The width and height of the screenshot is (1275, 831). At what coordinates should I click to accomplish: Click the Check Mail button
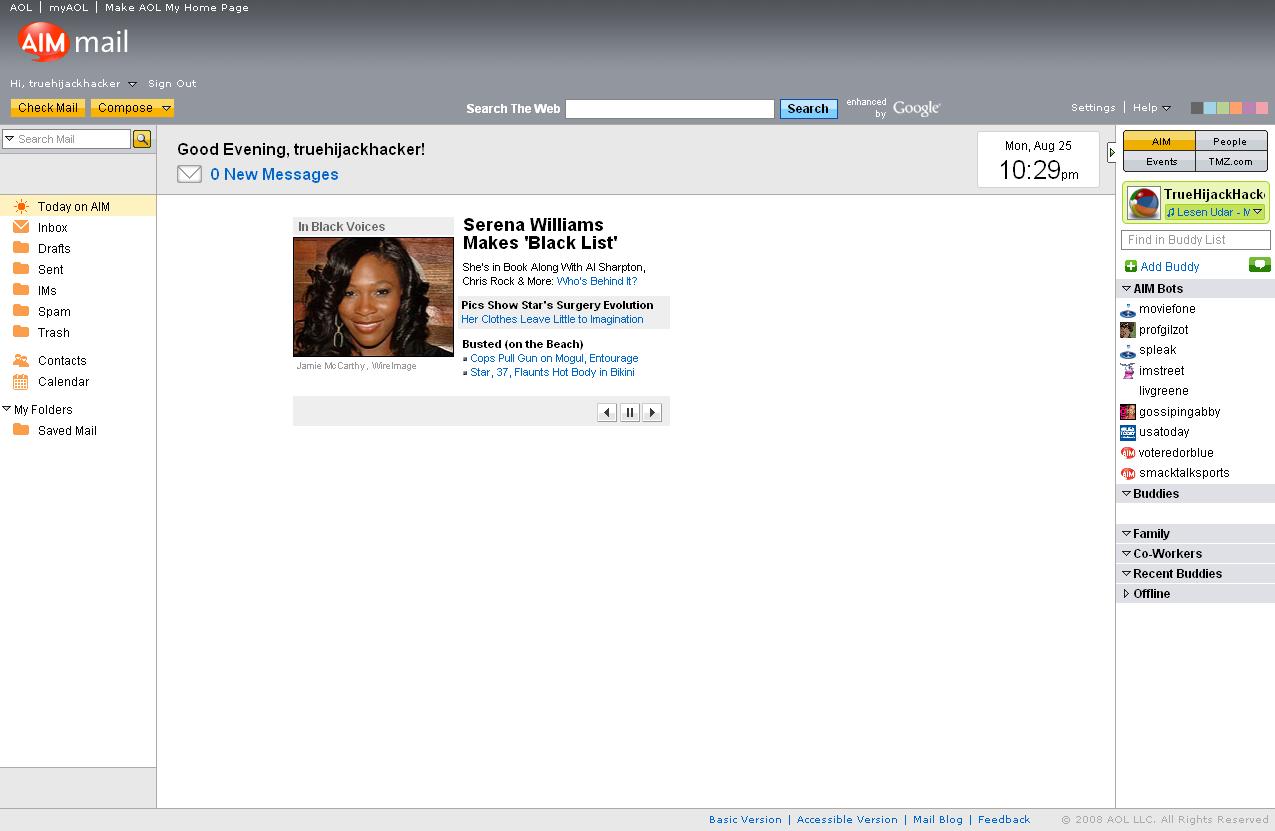[x=48, y=108]
